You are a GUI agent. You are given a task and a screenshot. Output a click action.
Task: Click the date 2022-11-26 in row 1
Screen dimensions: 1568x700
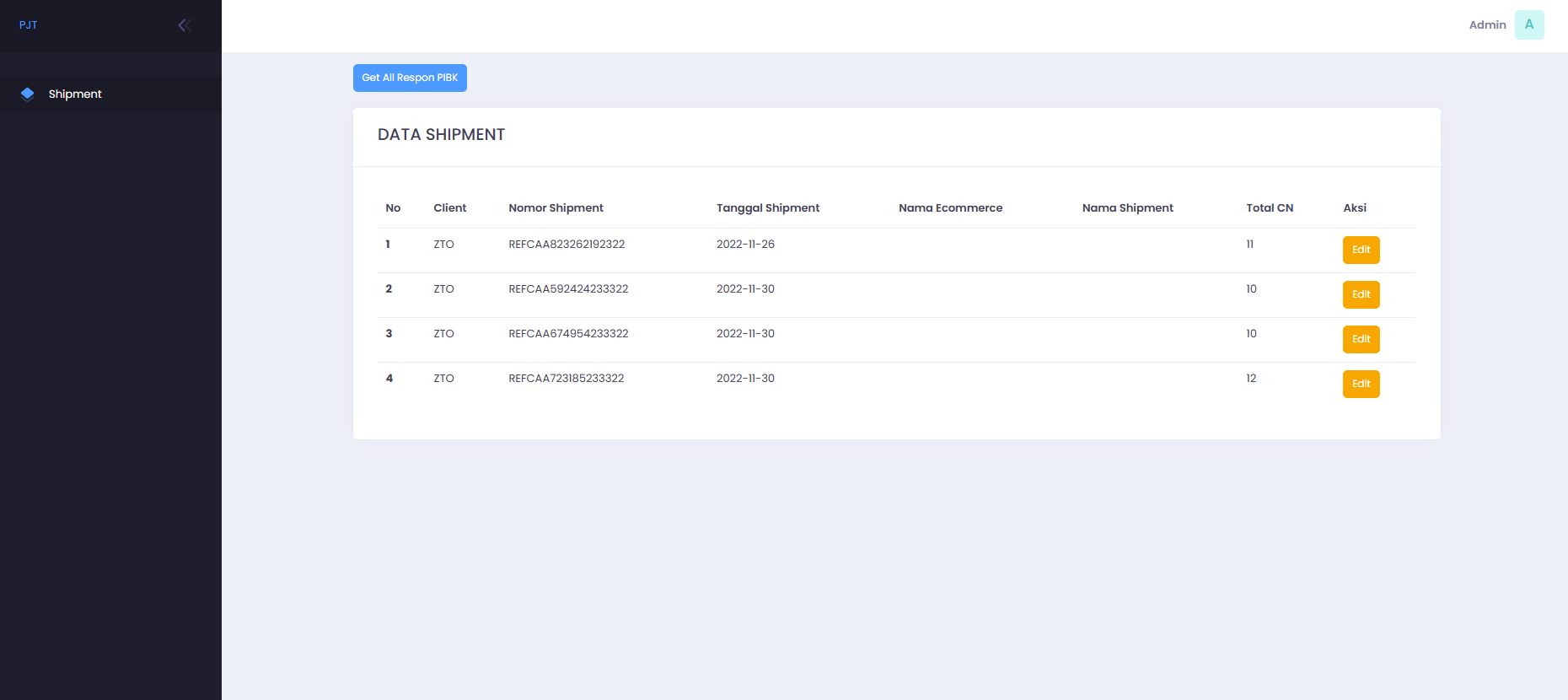[x=745, y=245]
